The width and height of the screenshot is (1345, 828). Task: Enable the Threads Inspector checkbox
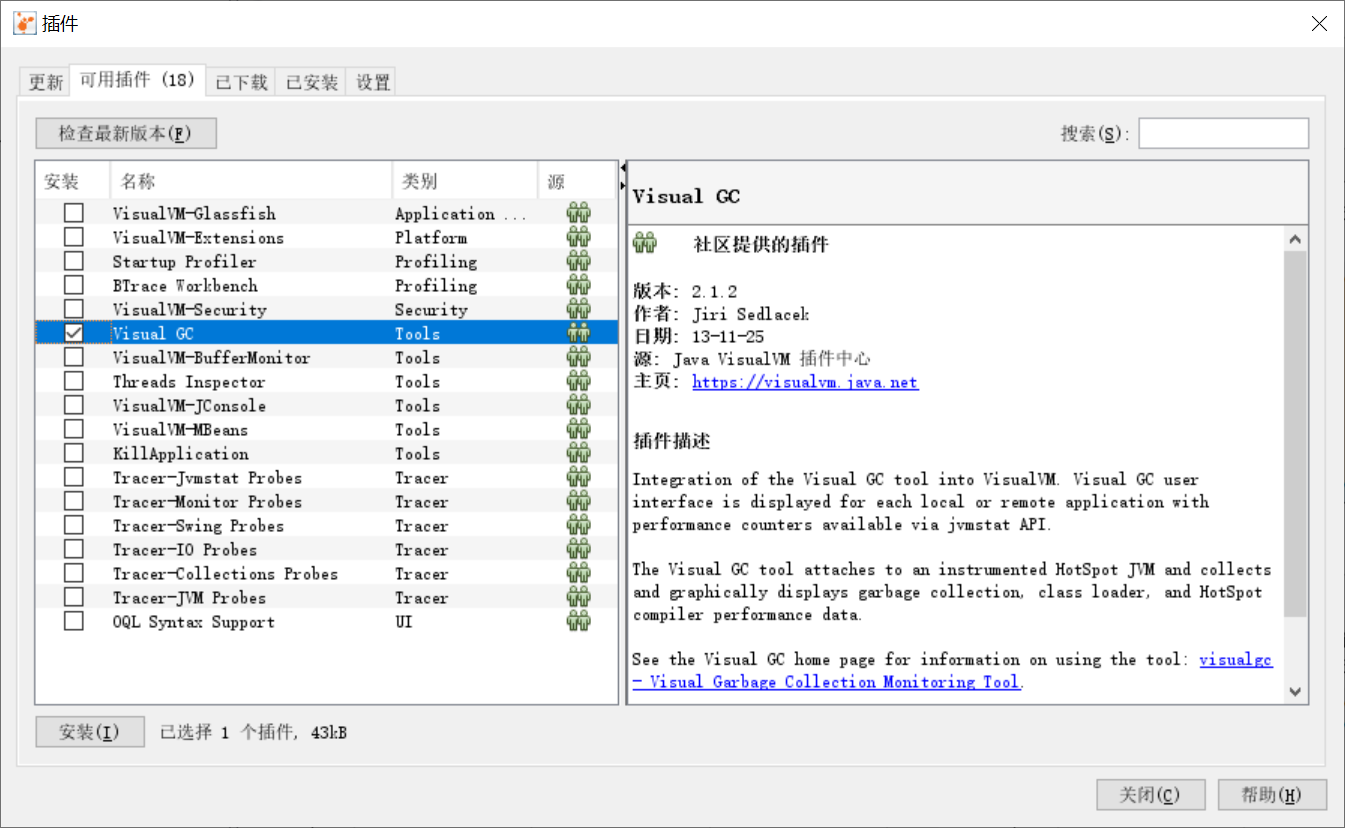74,381
